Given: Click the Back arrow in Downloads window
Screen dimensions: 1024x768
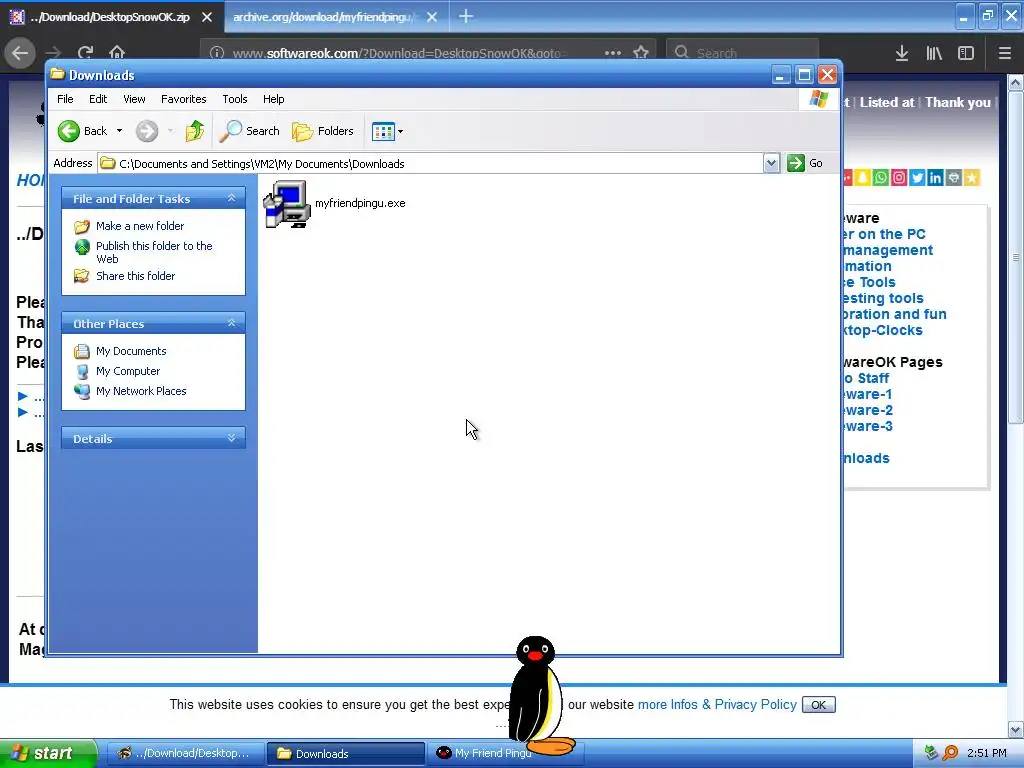Looking at the screenshot, I should [x=69, y=131].
